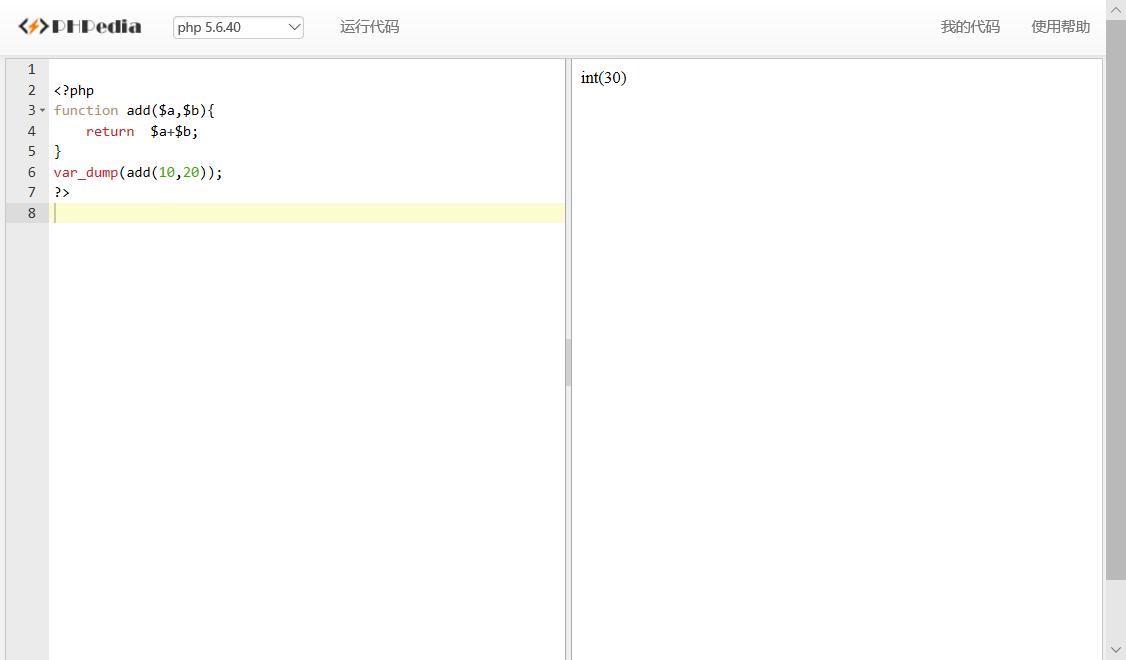Click line number 8 in the gutter

coord(32,213)
